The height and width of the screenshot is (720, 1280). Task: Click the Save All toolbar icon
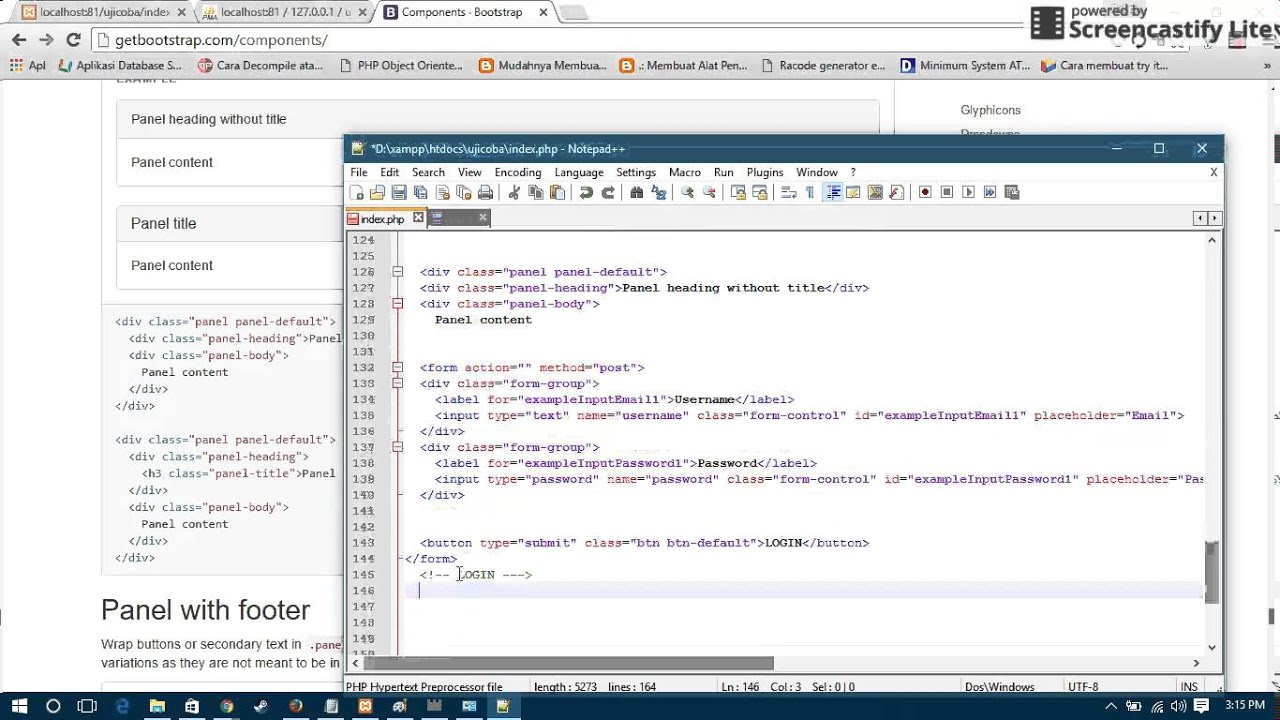pyautogui.click(x=421, y=192)
